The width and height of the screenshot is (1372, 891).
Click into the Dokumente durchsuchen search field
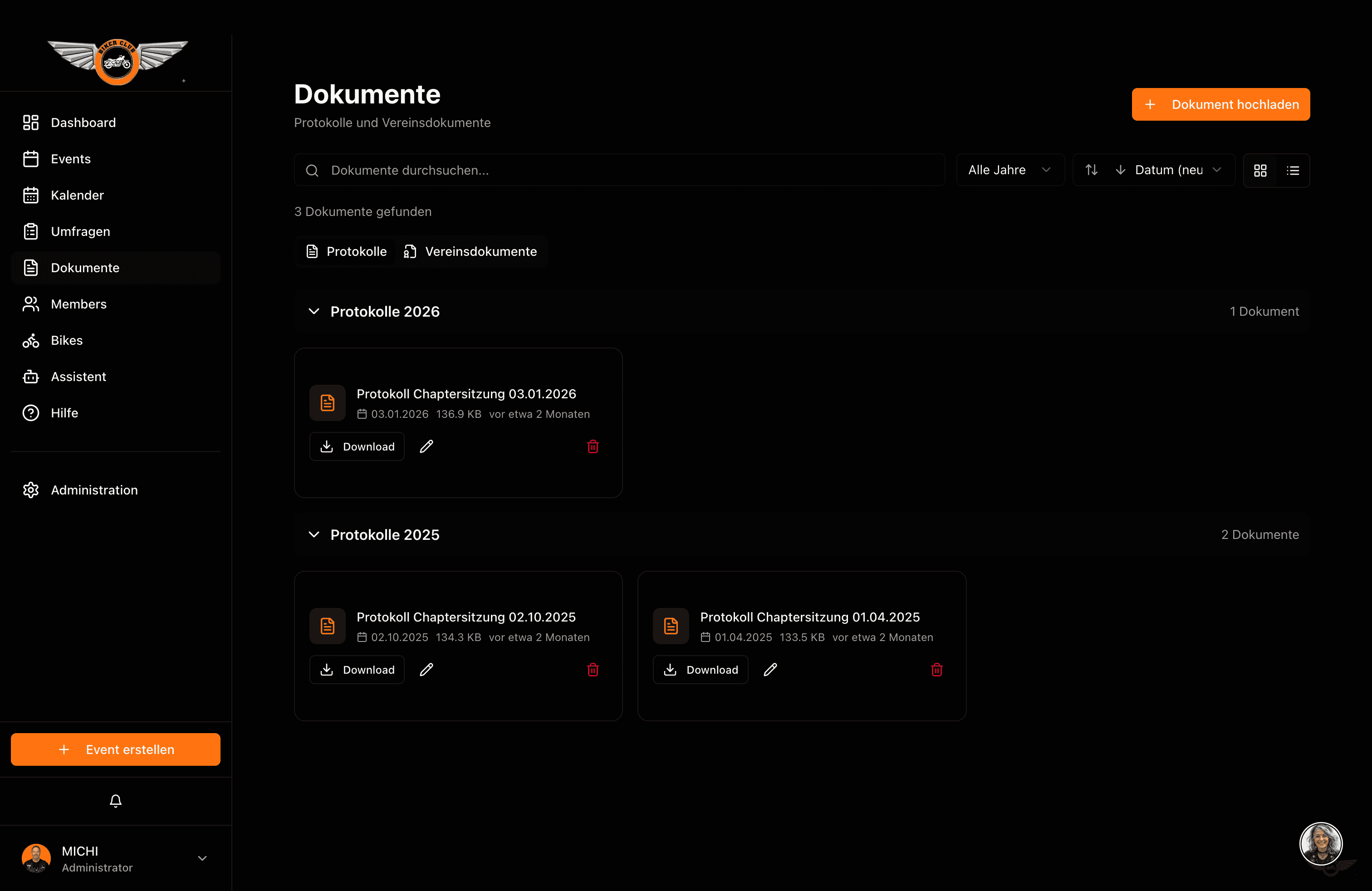(618, 169)
